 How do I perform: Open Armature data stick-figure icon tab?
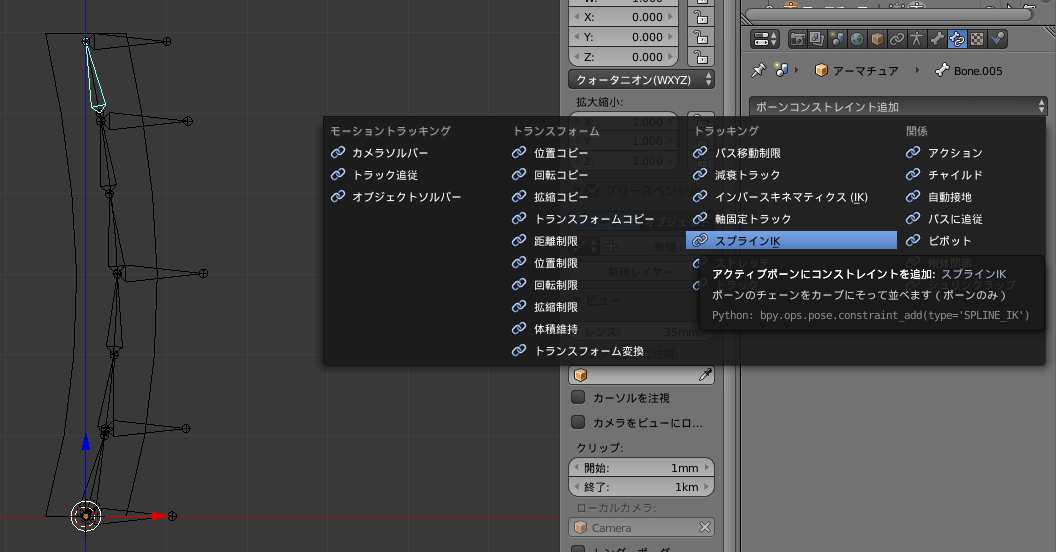pos(917,39)
